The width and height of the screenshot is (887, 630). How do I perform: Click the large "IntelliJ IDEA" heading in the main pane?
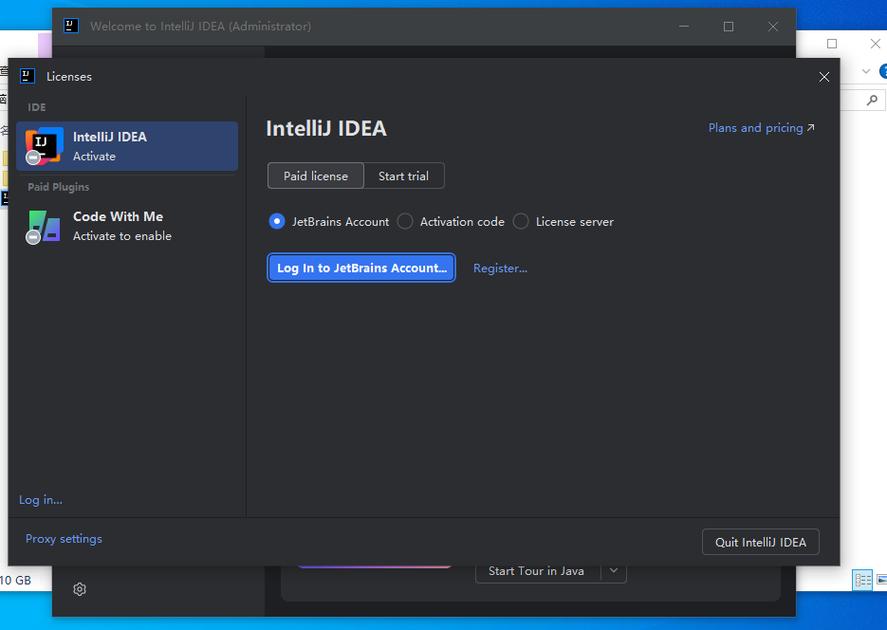coord(326,128)
